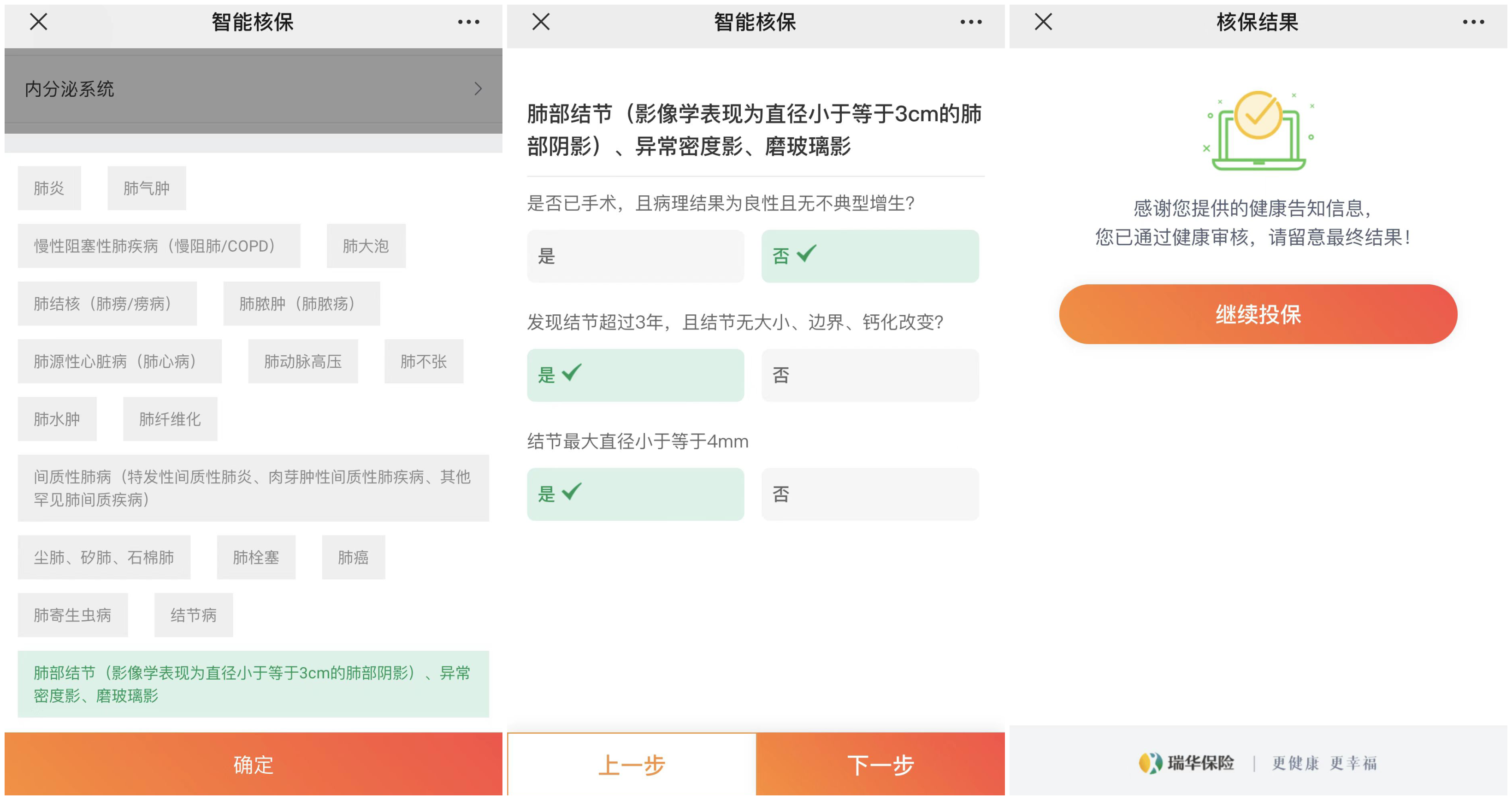The image size is (1512, 800).
Task: Expand the 内分泌系统 category chevron
Action: (478, 88)
